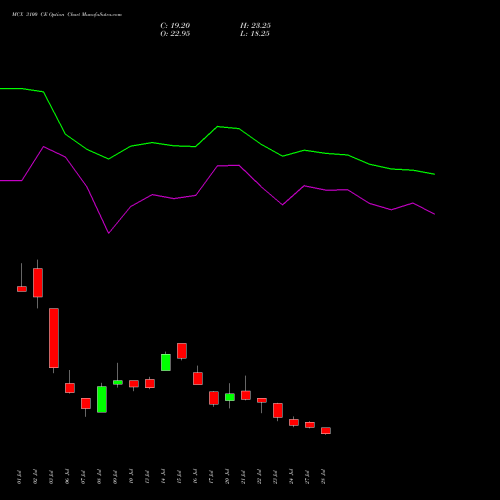This screenshot has width=500, height=500.
Task: Click the low value L: 18.25
Action: [x=255, y=34]
